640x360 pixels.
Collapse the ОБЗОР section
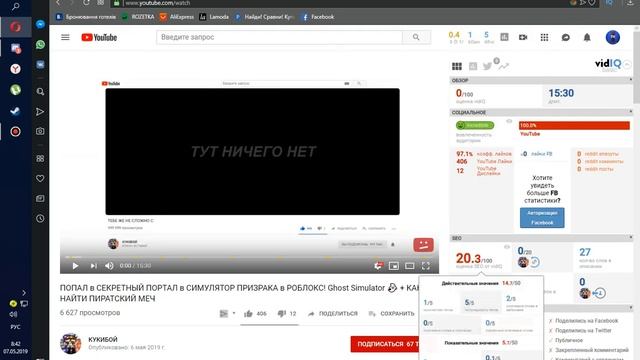point(630,80)
